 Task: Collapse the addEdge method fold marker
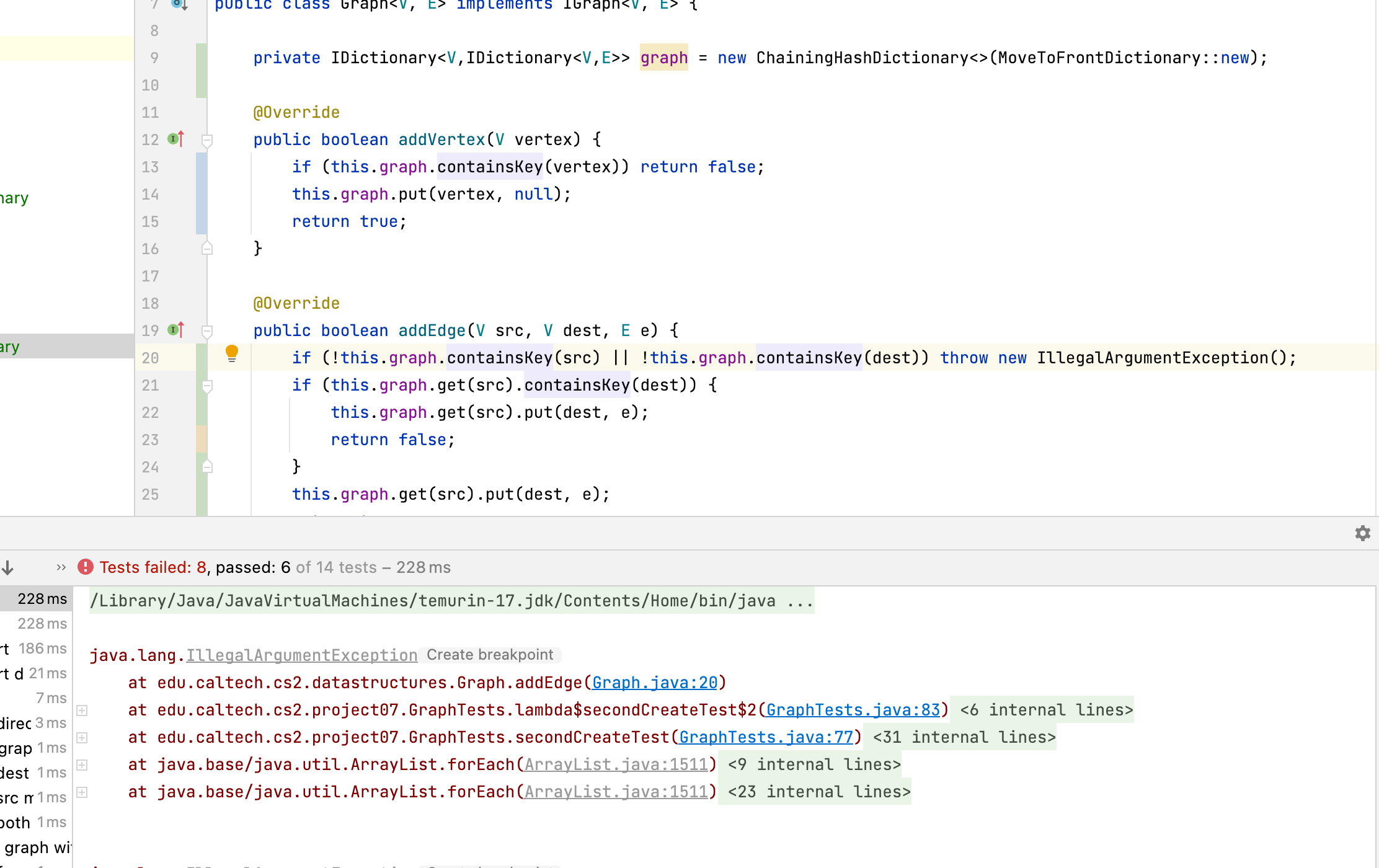coord(208,331)
